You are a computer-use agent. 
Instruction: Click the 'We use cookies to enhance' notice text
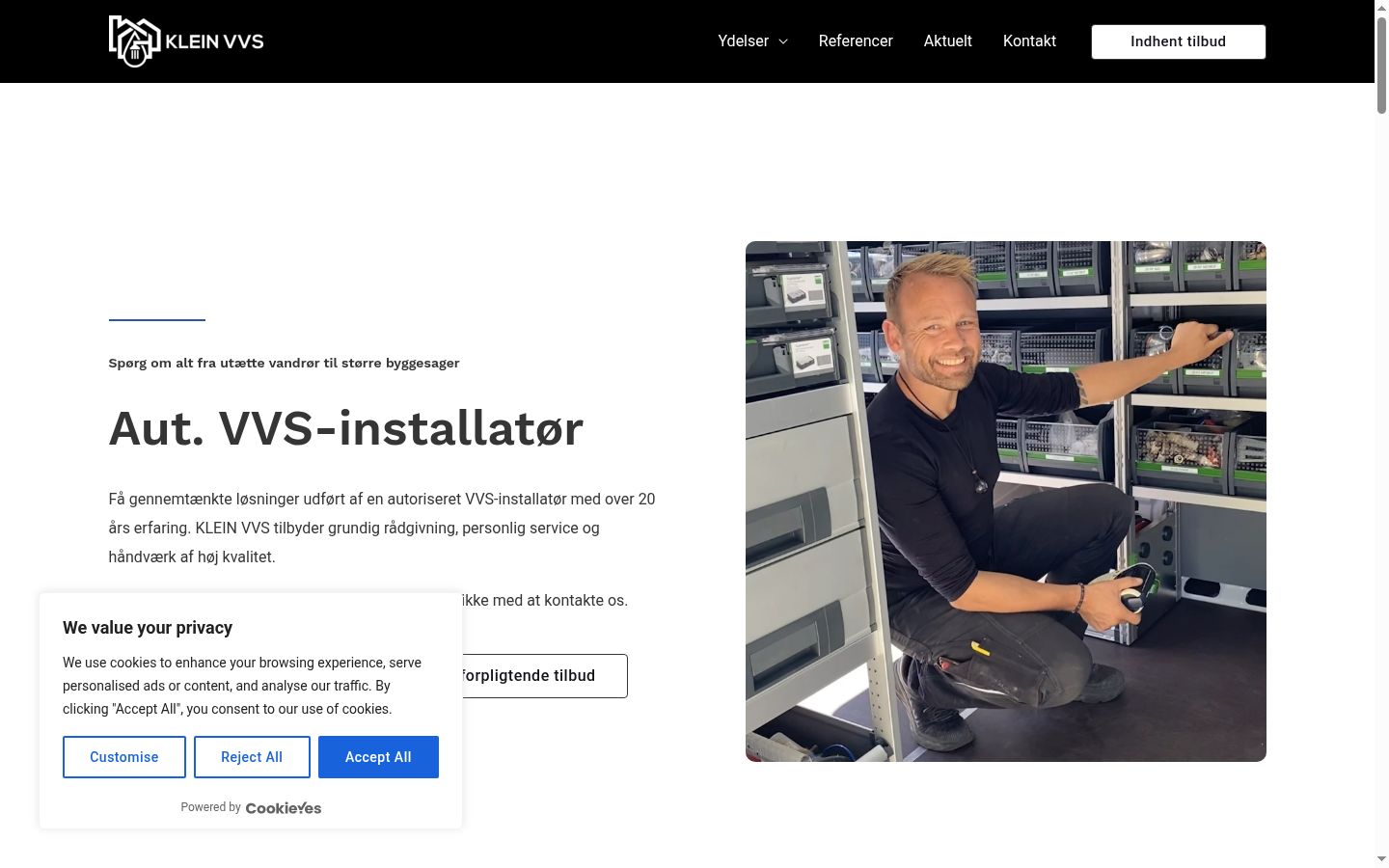[x=242, y=686]
